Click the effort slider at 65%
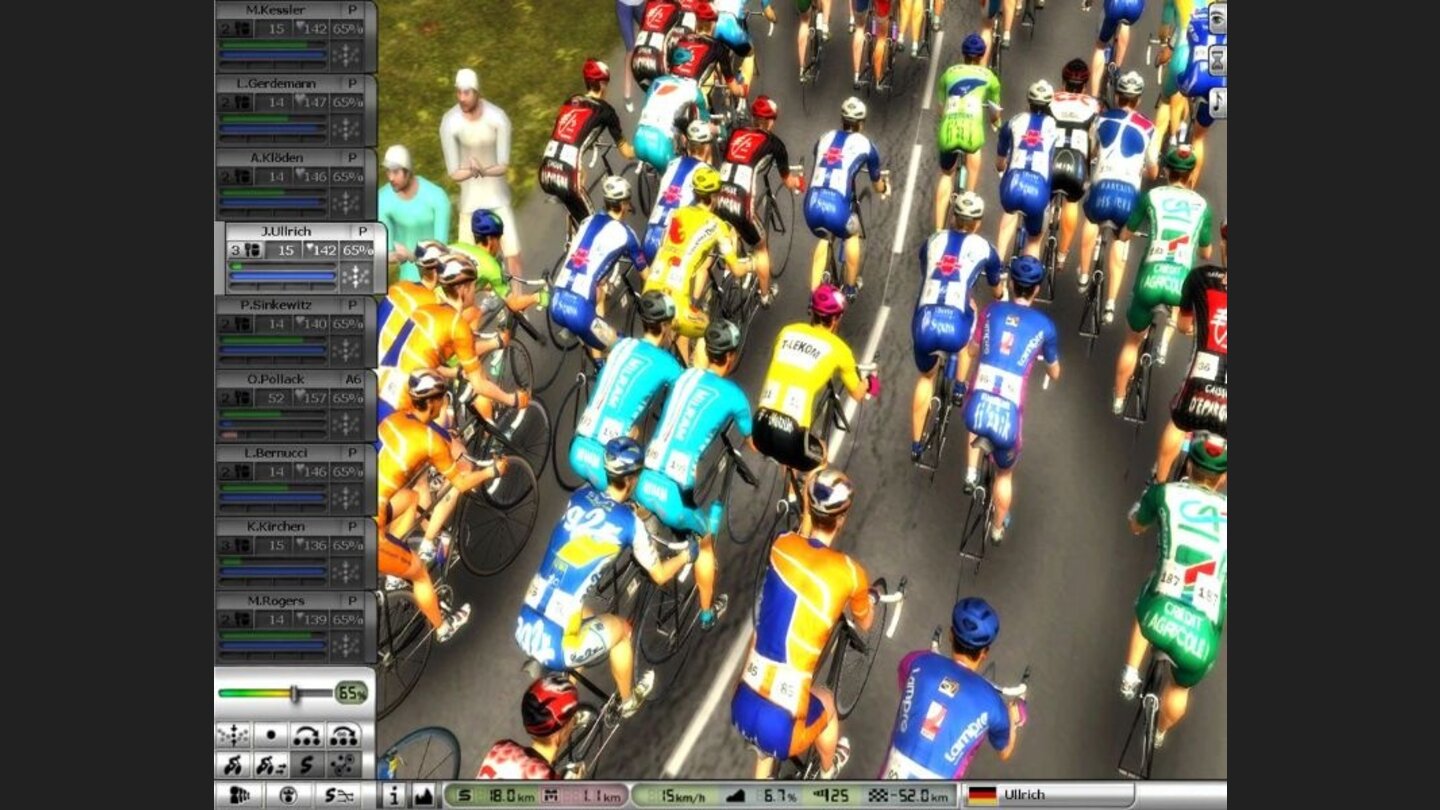This screenshot has width=1440, height=810. point(294,693)
